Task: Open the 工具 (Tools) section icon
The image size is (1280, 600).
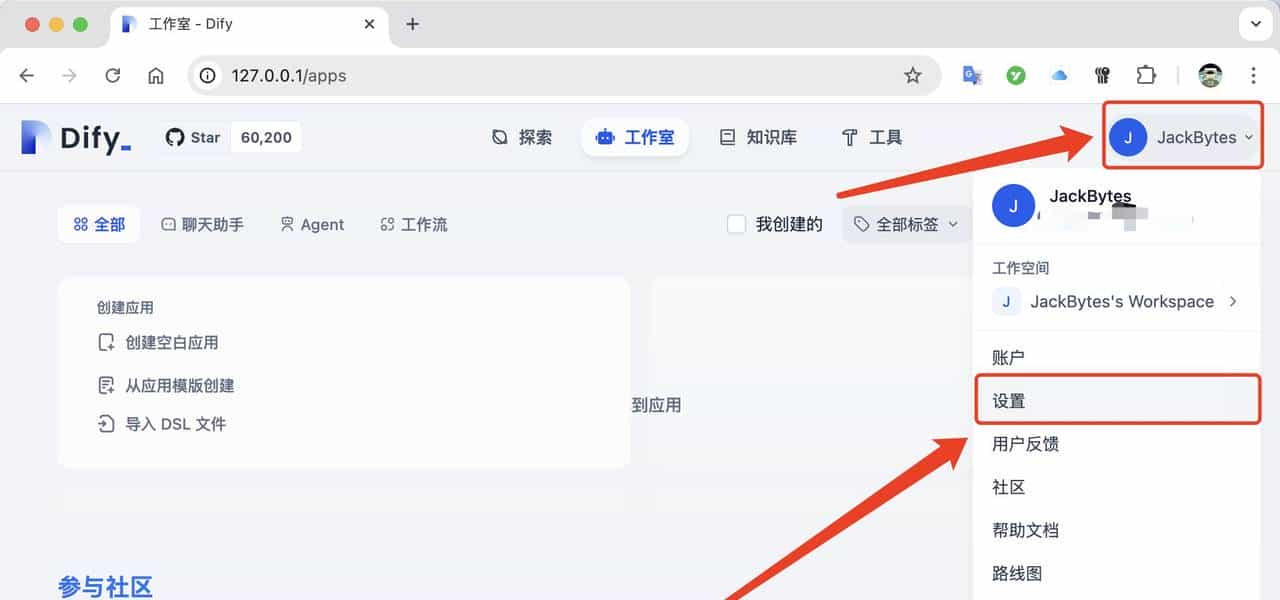Action: click(847, 137)
